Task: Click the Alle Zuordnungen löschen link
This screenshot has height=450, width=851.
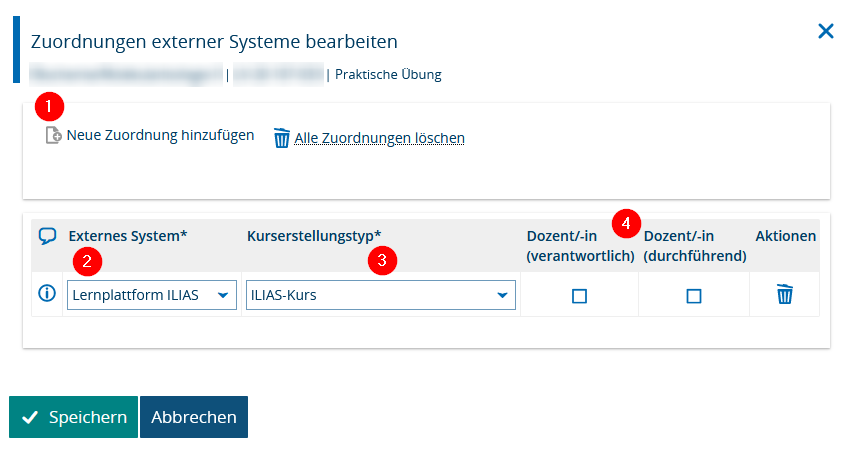Action: point(379,138)
